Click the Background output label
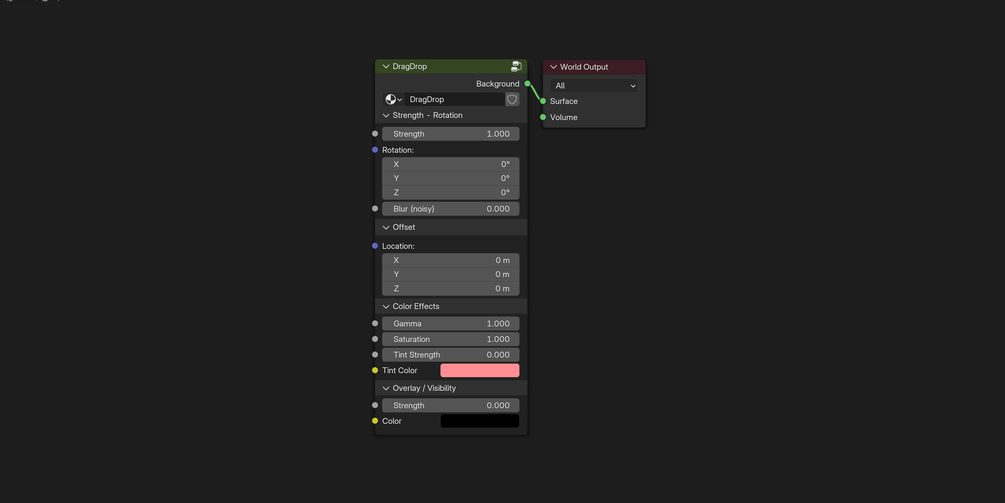 [497, 84]
